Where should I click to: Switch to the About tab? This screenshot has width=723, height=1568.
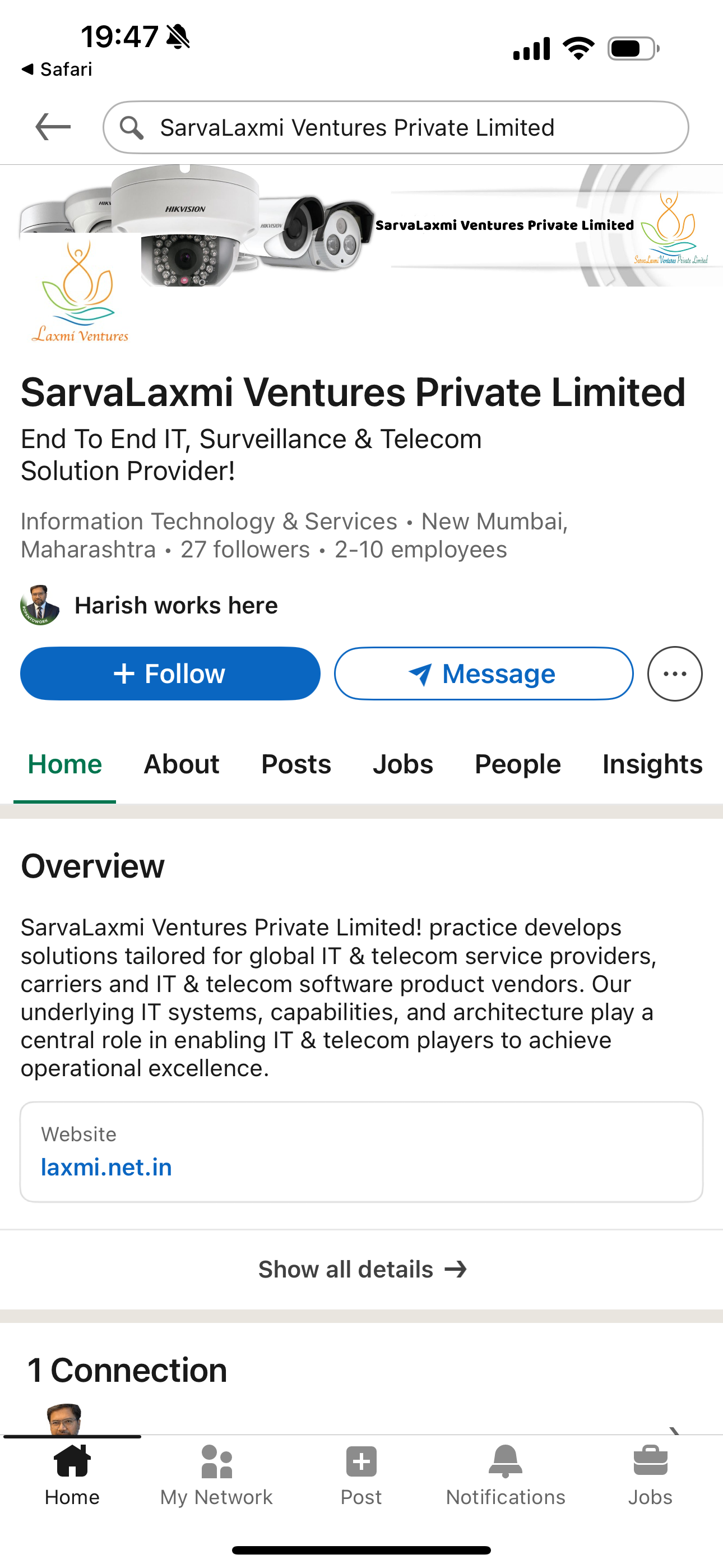click(182, 764)
